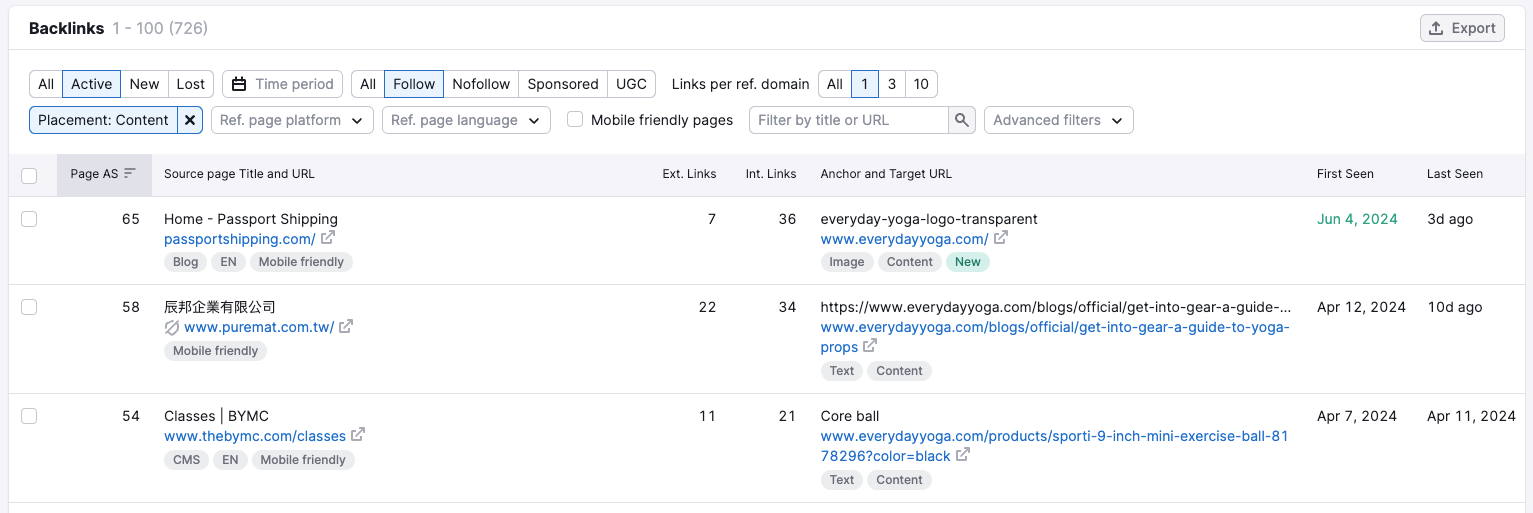Check the Home - Passport Shipping row
Screen dimensions: 1533x513
point(29,219)
